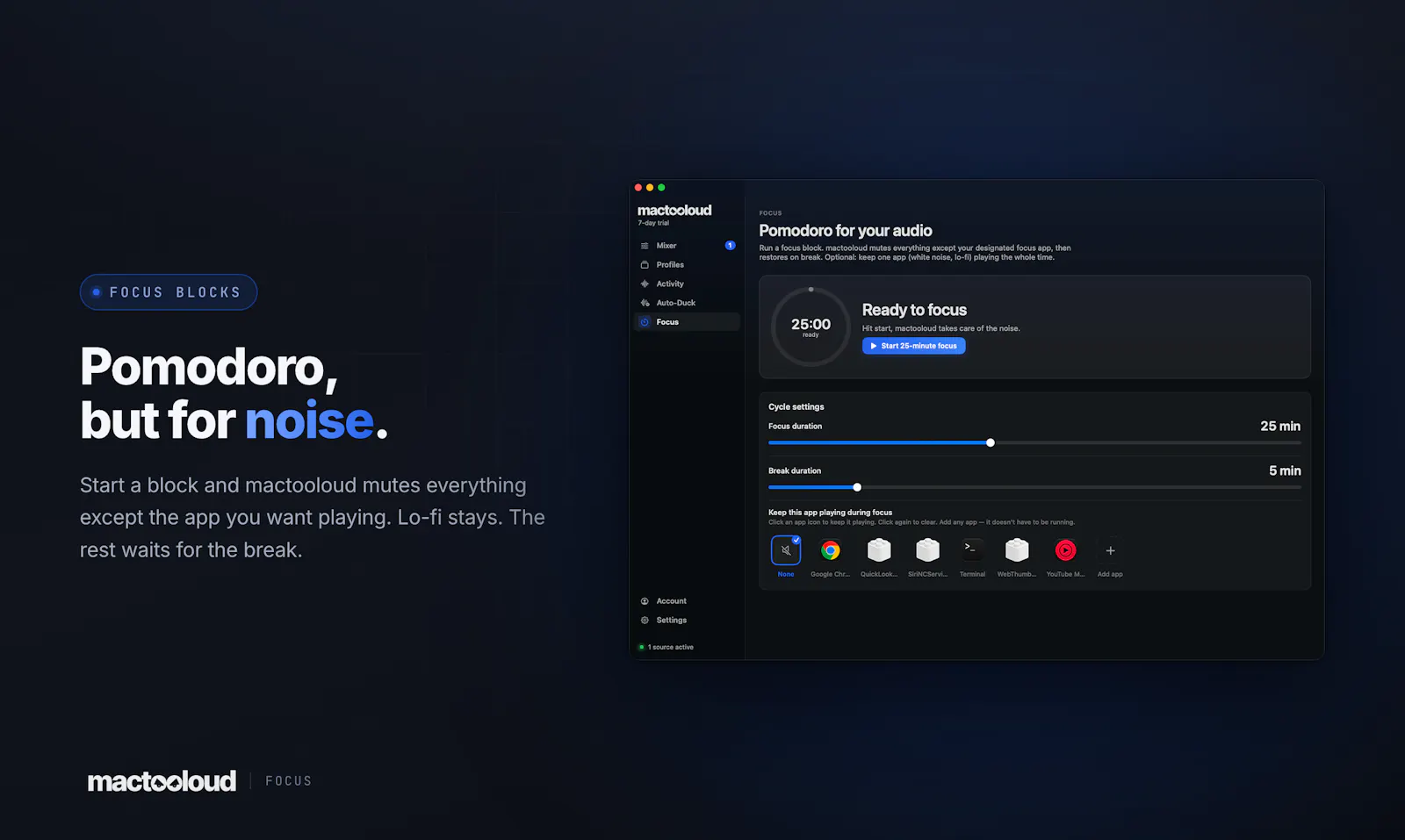Click the 25:00 ready timer ring
The height and width of the screenshot is (840, 1405).
click(x=811, y=327)
